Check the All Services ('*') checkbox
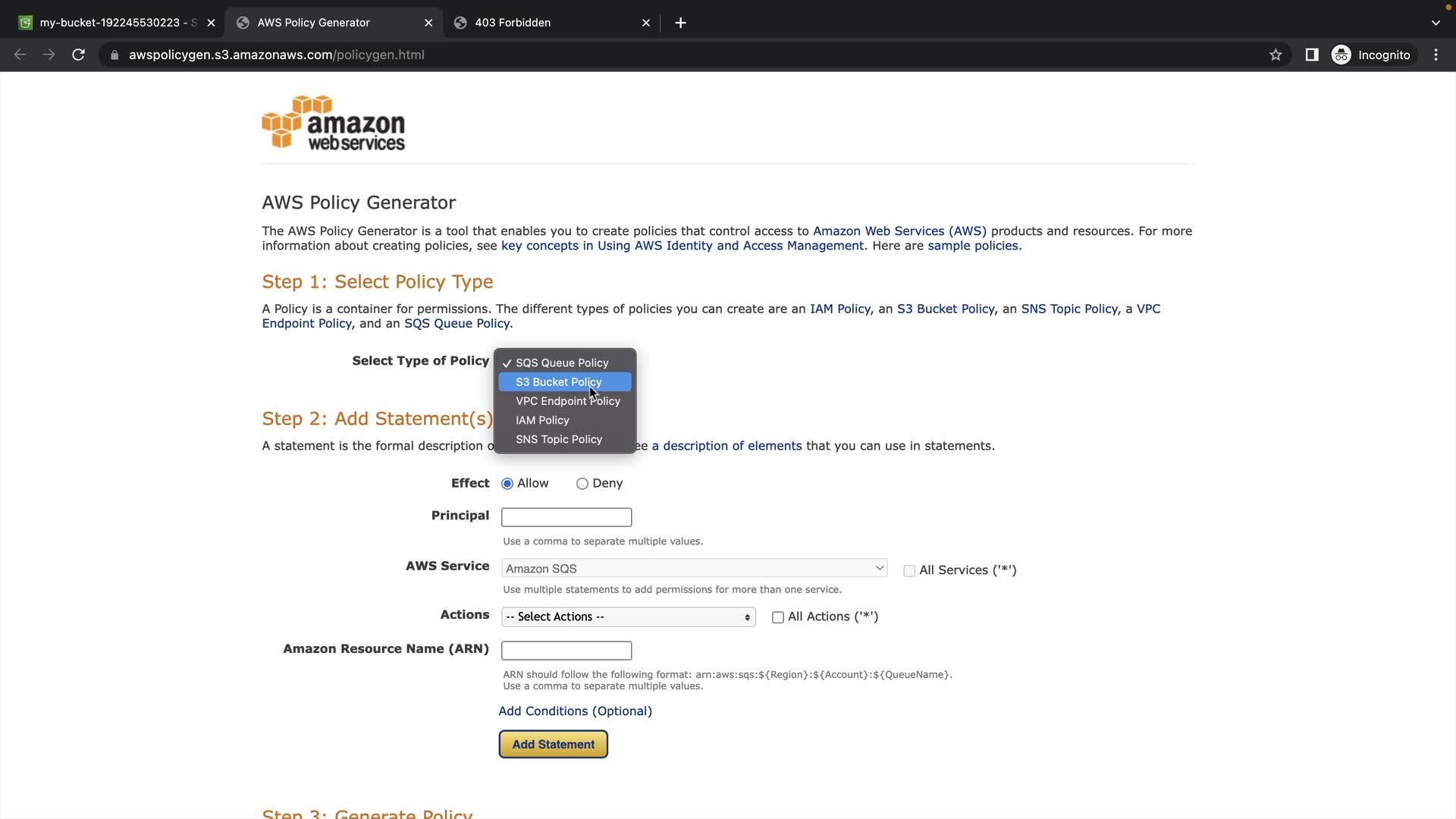This screenshot has height=819, width=1456. [x=909, y=571]
